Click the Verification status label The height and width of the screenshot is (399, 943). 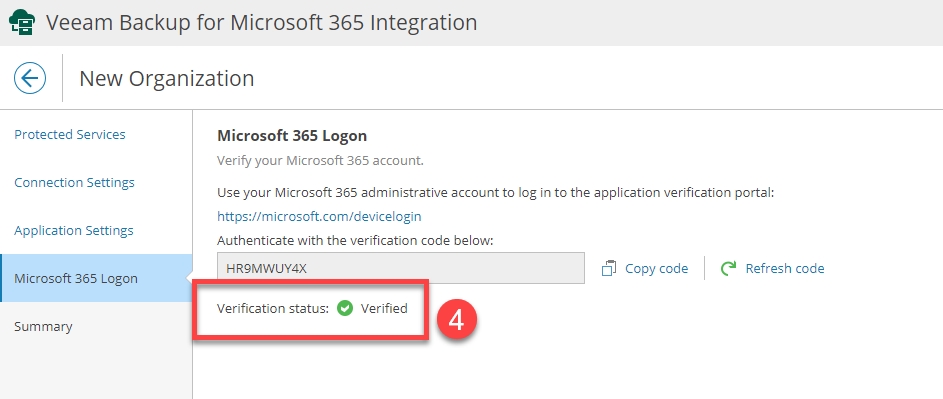click(273, 309)
